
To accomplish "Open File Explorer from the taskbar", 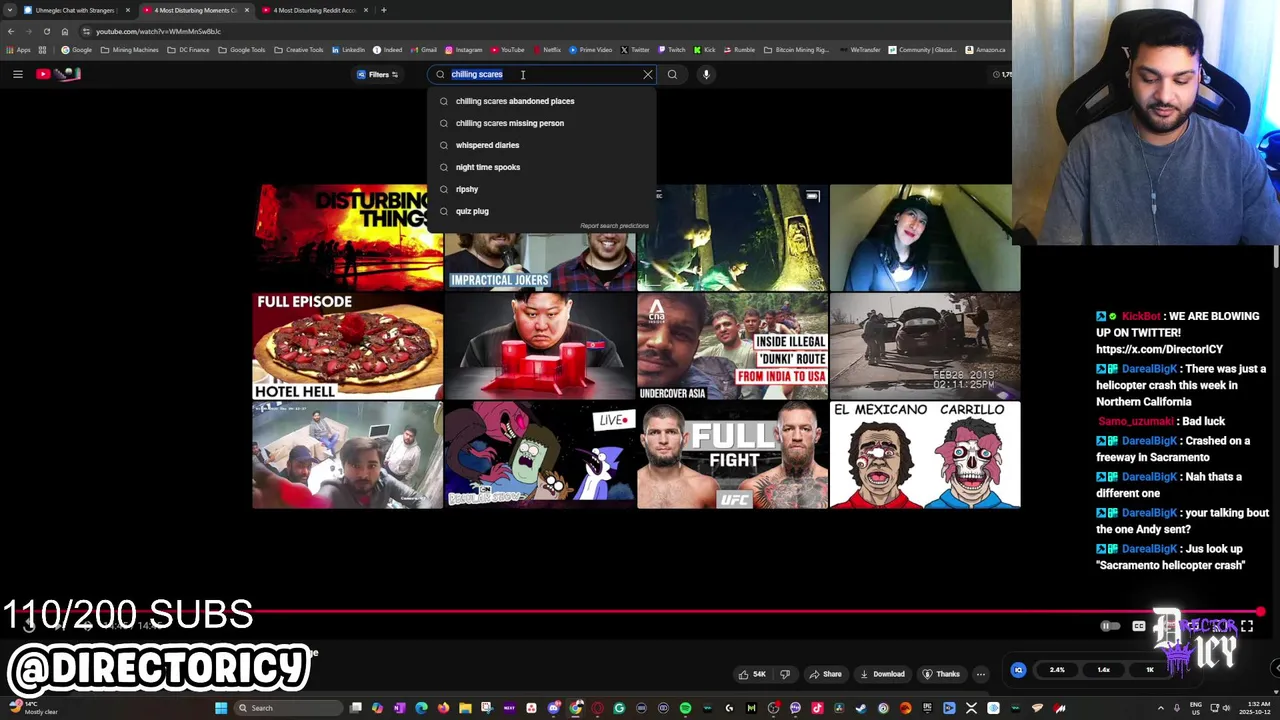I will [465, 708].
